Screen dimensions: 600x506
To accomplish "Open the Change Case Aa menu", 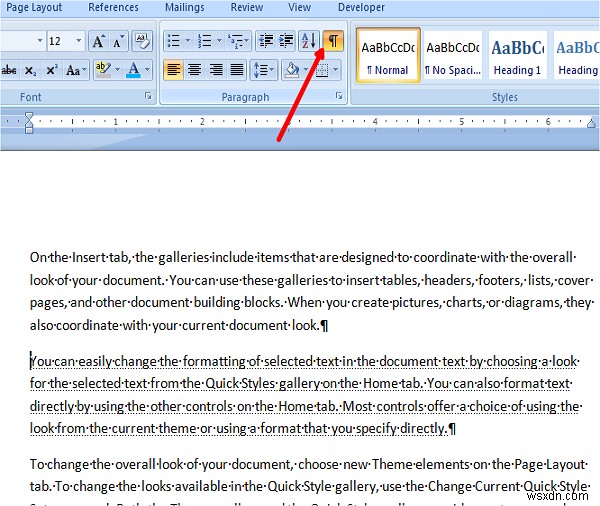I will point(76,70).
